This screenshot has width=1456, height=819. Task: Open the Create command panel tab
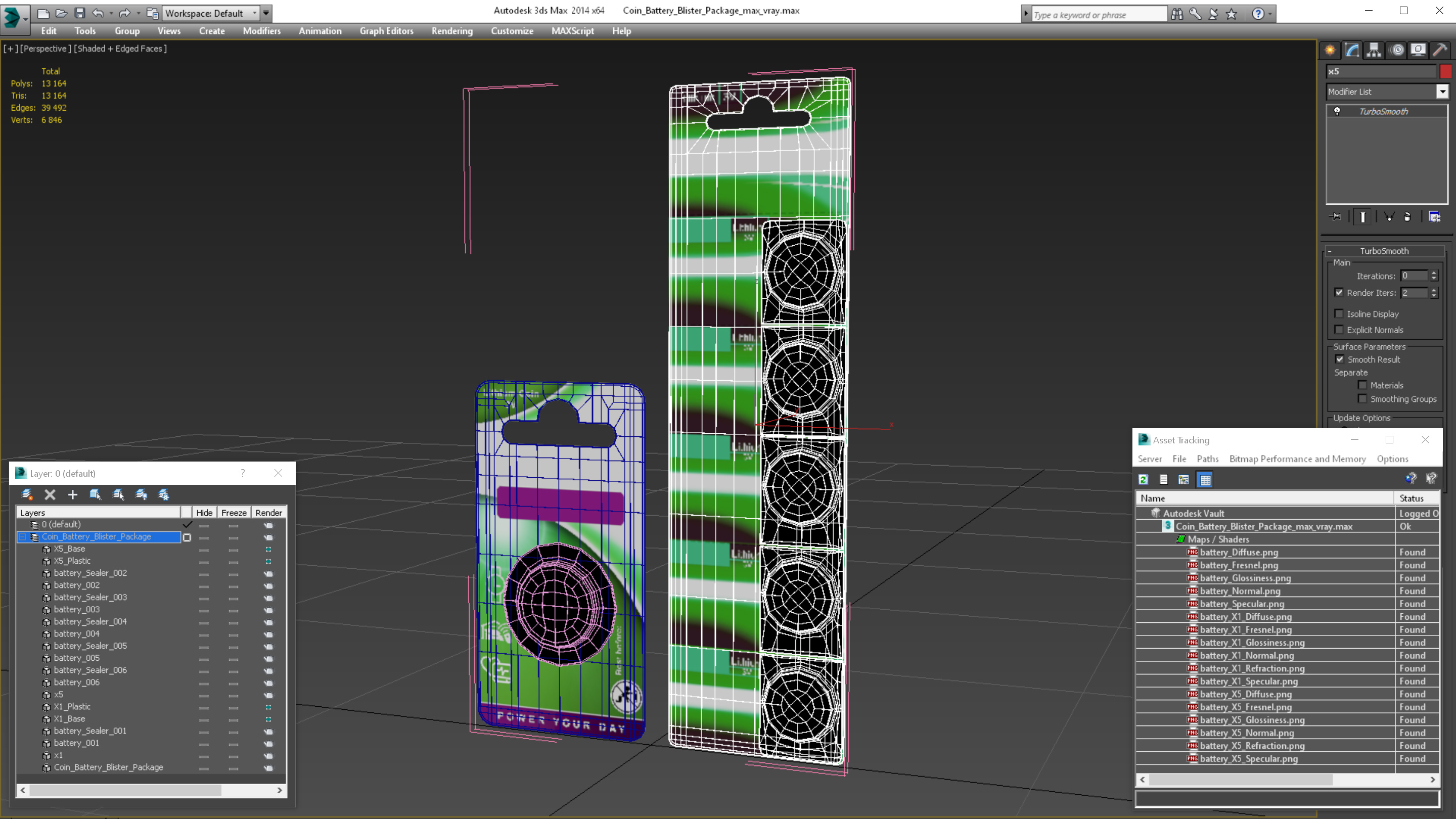[x=1330, y=51]
